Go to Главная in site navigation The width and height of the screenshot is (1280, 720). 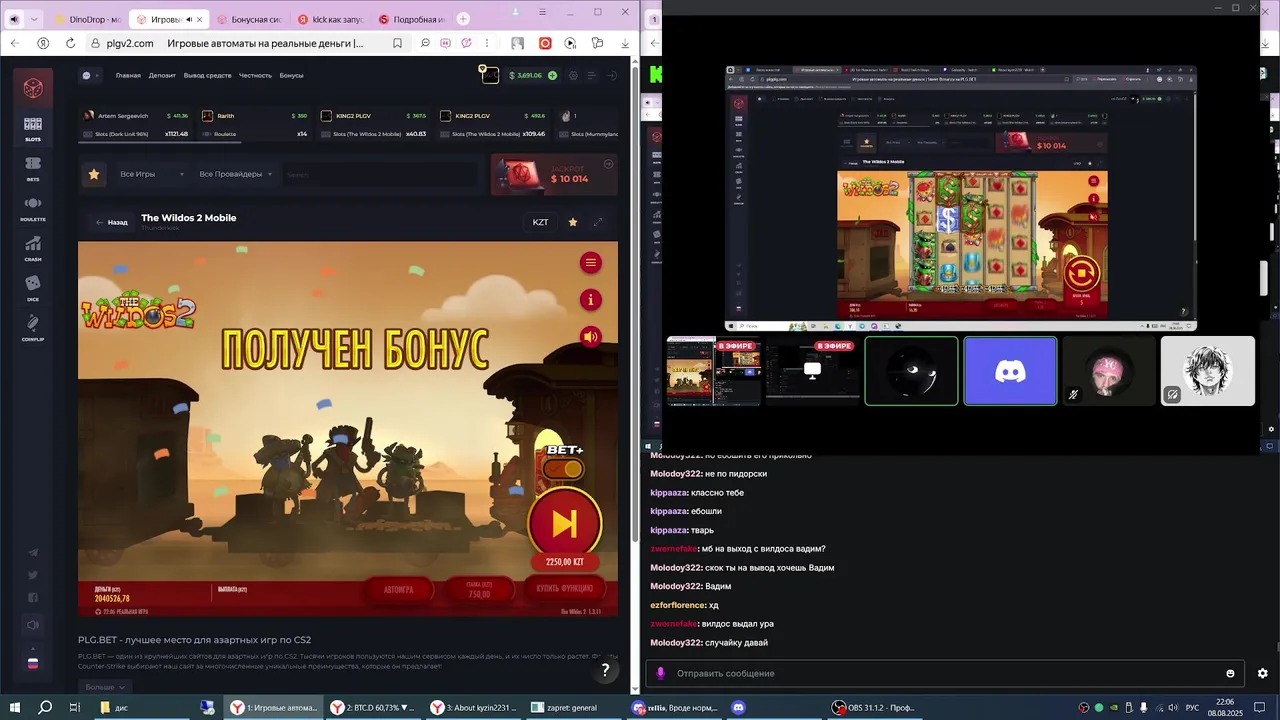coord(128,75)
